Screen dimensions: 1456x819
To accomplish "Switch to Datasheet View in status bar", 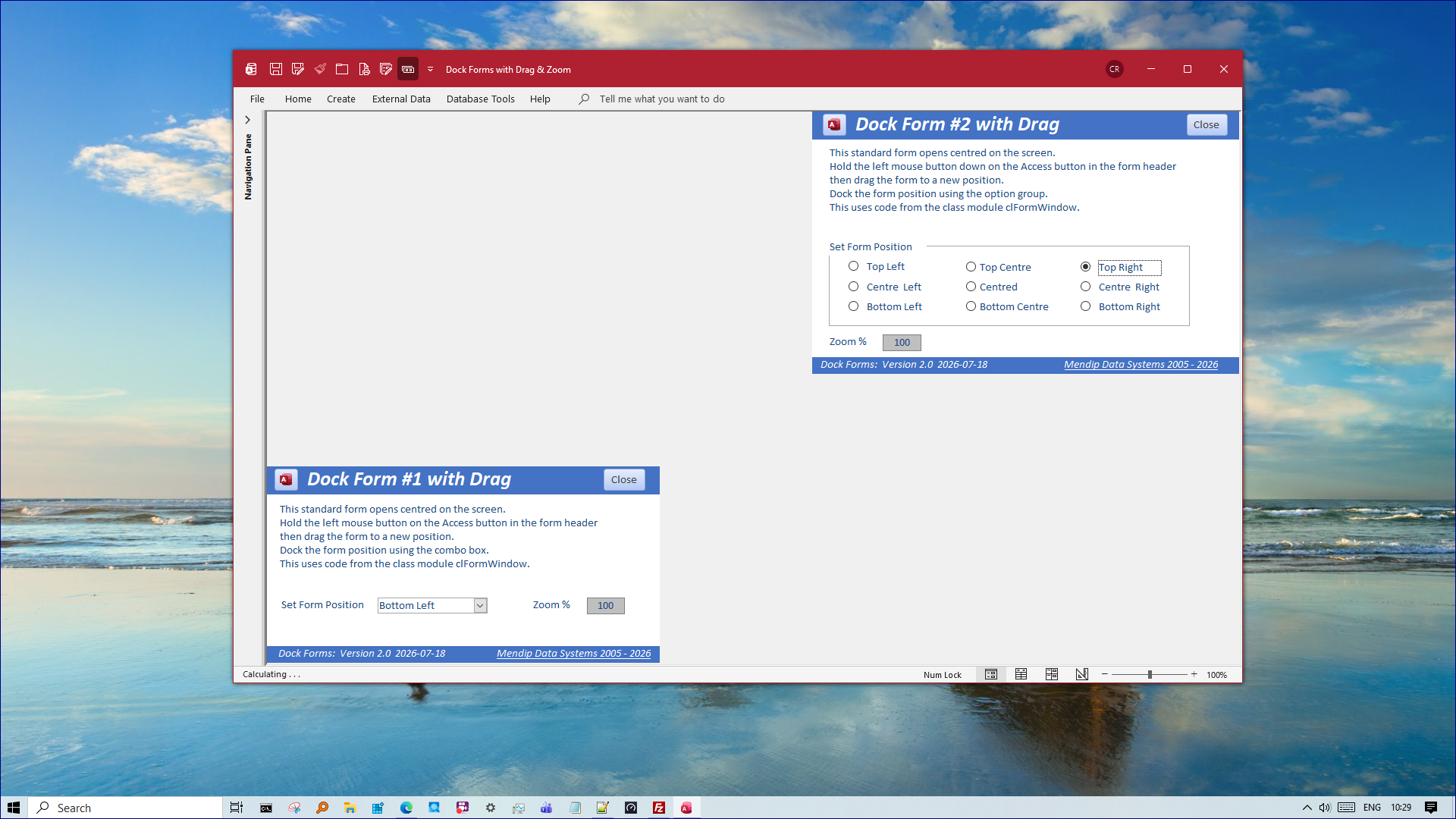I will (x=1021, y=674).
